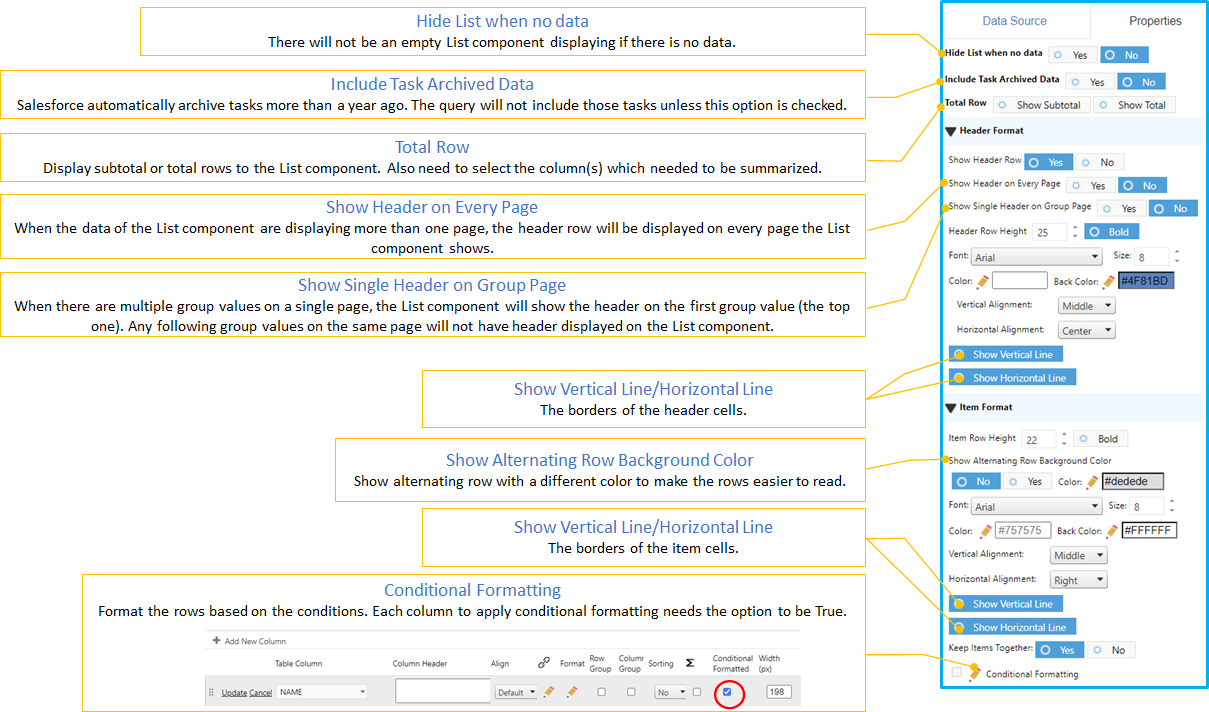The height and width of the screenshot is (712, 1209).
Task: Uncheck the circled Conditional Formatted checkbox
Action: tap(727, 692)
